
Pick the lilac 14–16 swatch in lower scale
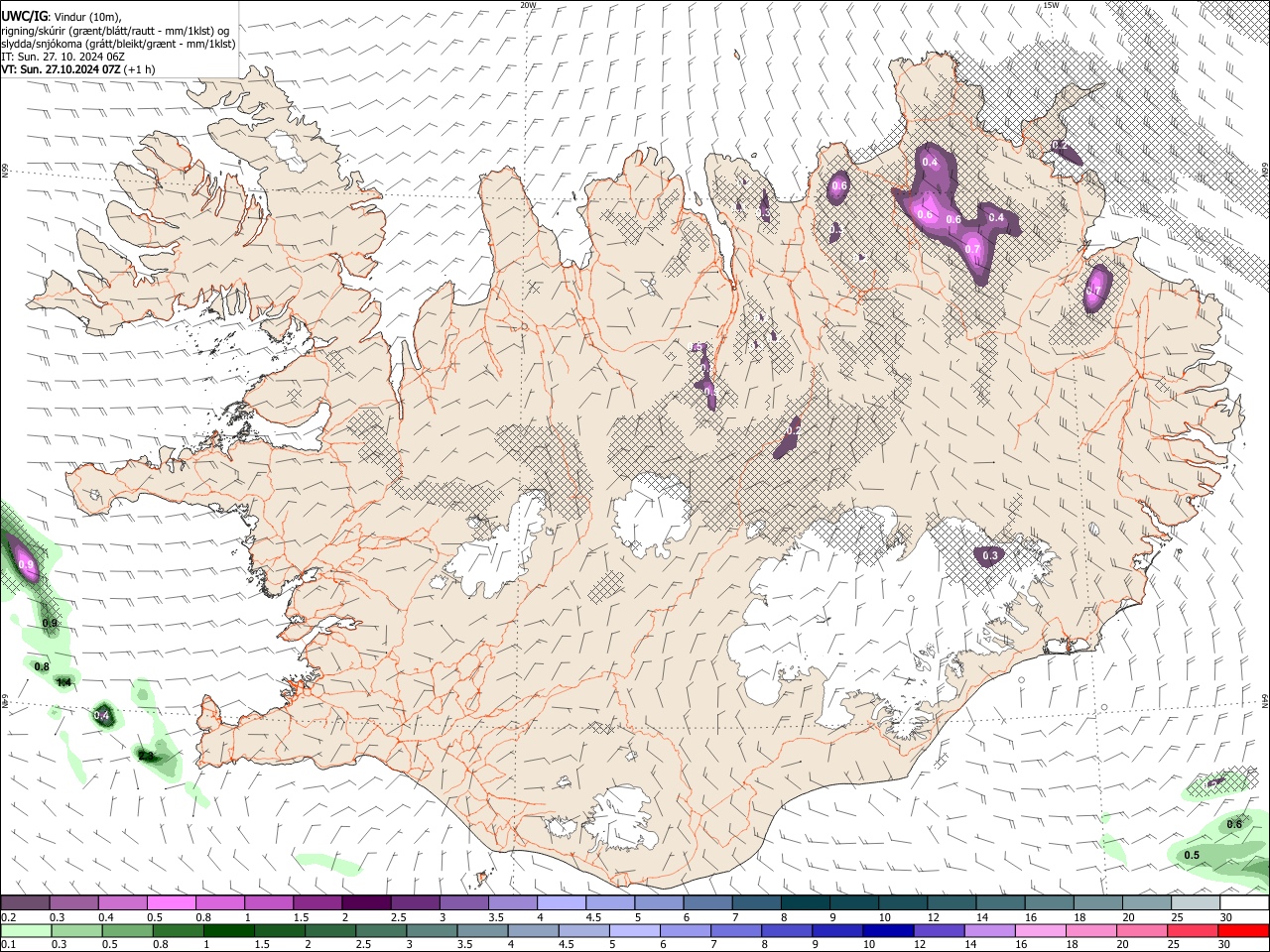989,930
